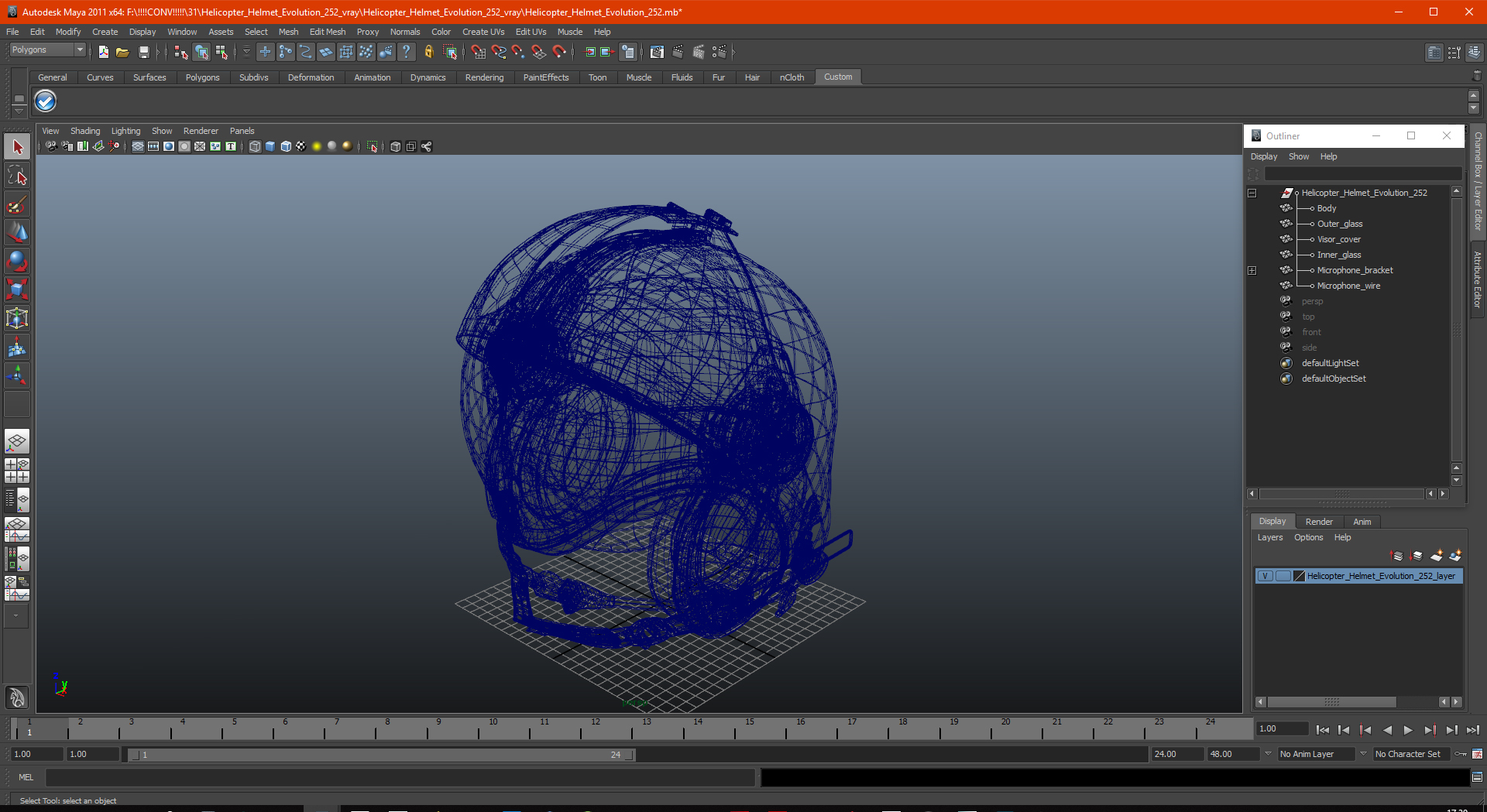The image size is (1487, 812).
Task: Select Visor_cover node in Outliner
Action: click(x=1338, y=239)
